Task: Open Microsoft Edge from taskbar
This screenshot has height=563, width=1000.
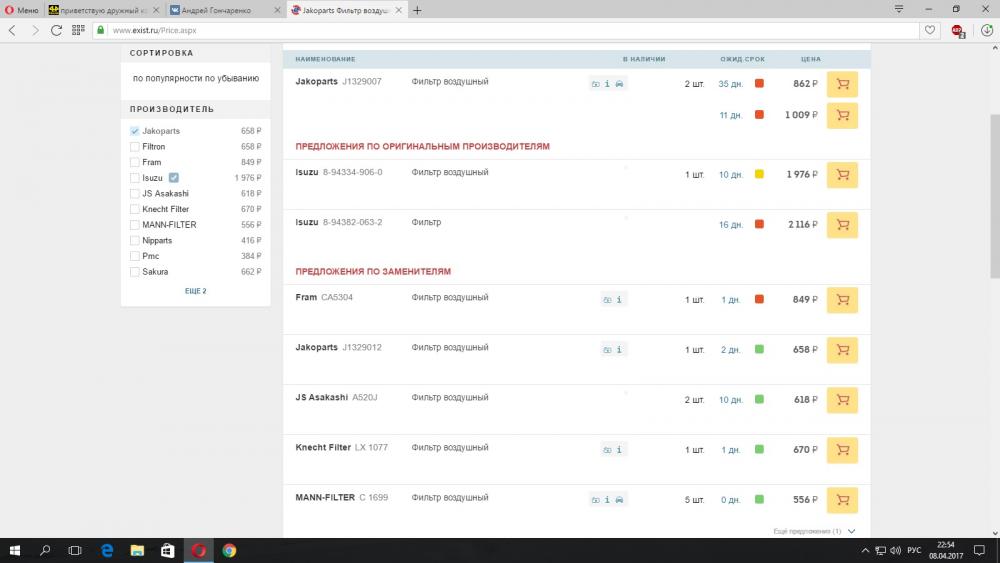Action: tap(107, 550)
